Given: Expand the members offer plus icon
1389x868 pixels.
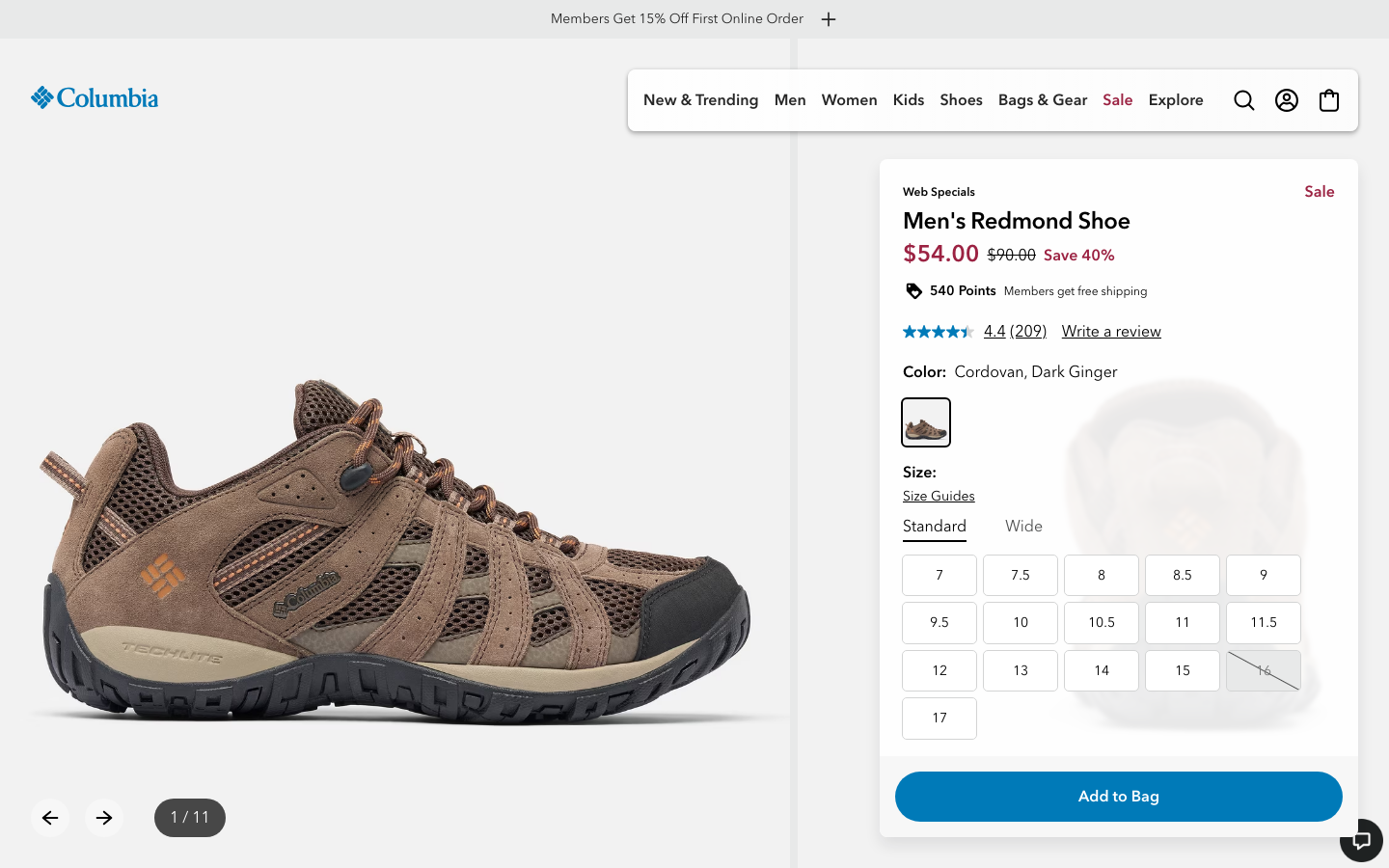Looking at the screenshot, I should pyautogui.click(x=829, y=19).
